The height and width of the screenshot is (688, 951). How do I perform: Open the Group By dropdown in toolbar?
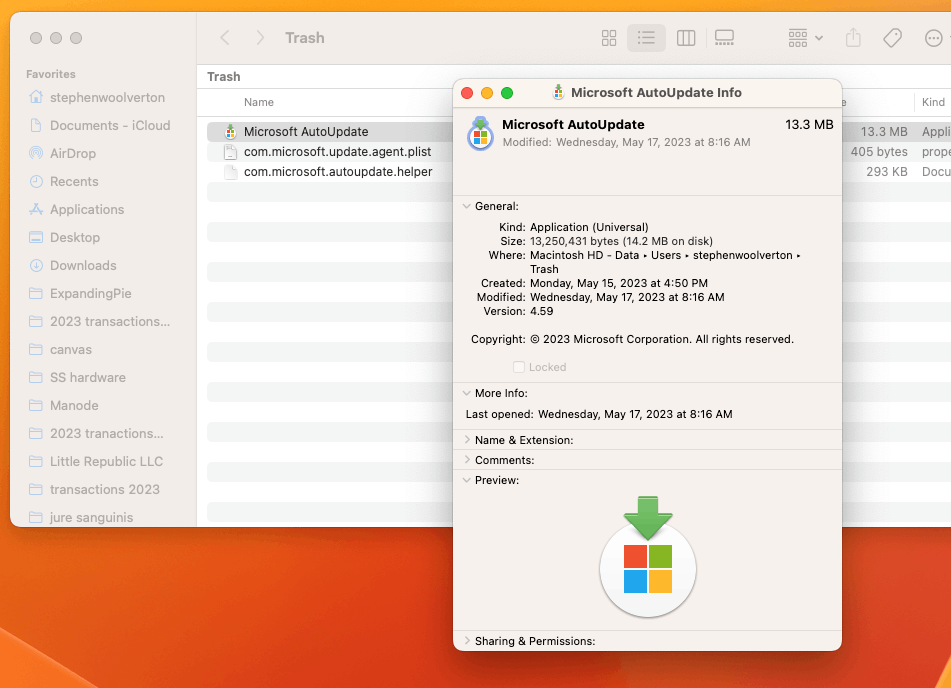coord(805,38)
